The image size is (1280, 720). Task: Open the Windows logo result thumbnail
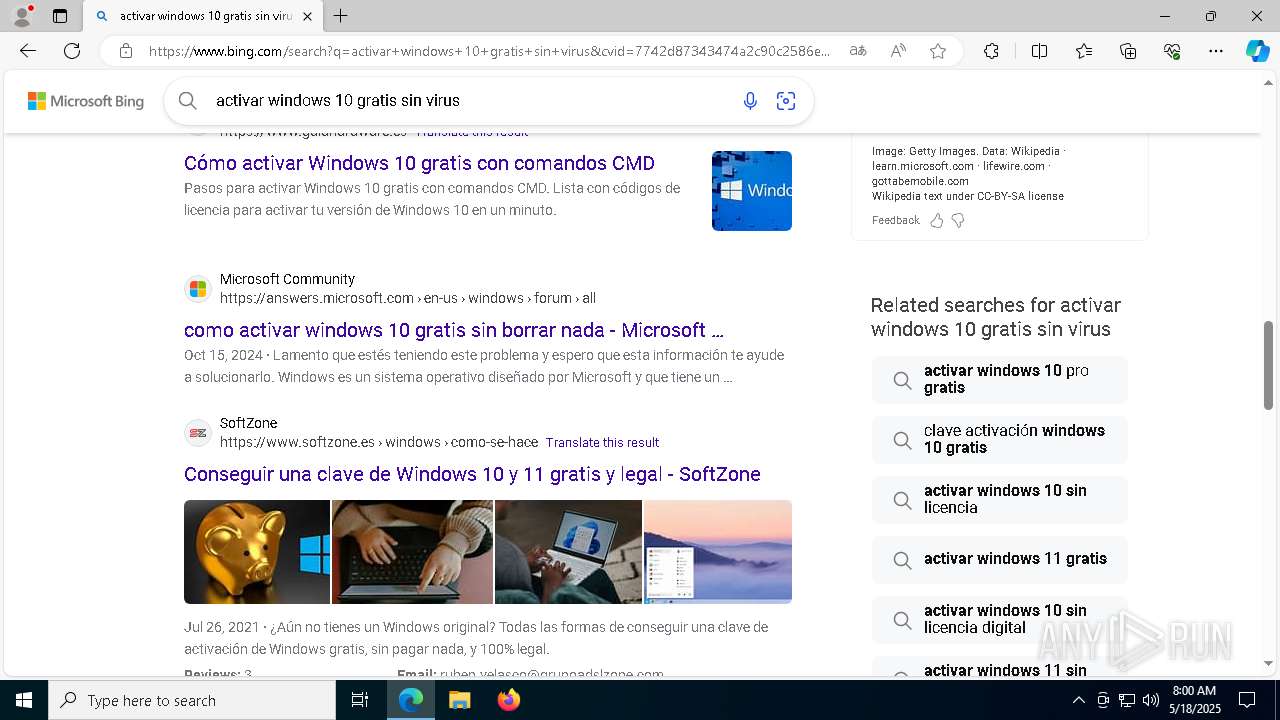(x=752, y=191)
